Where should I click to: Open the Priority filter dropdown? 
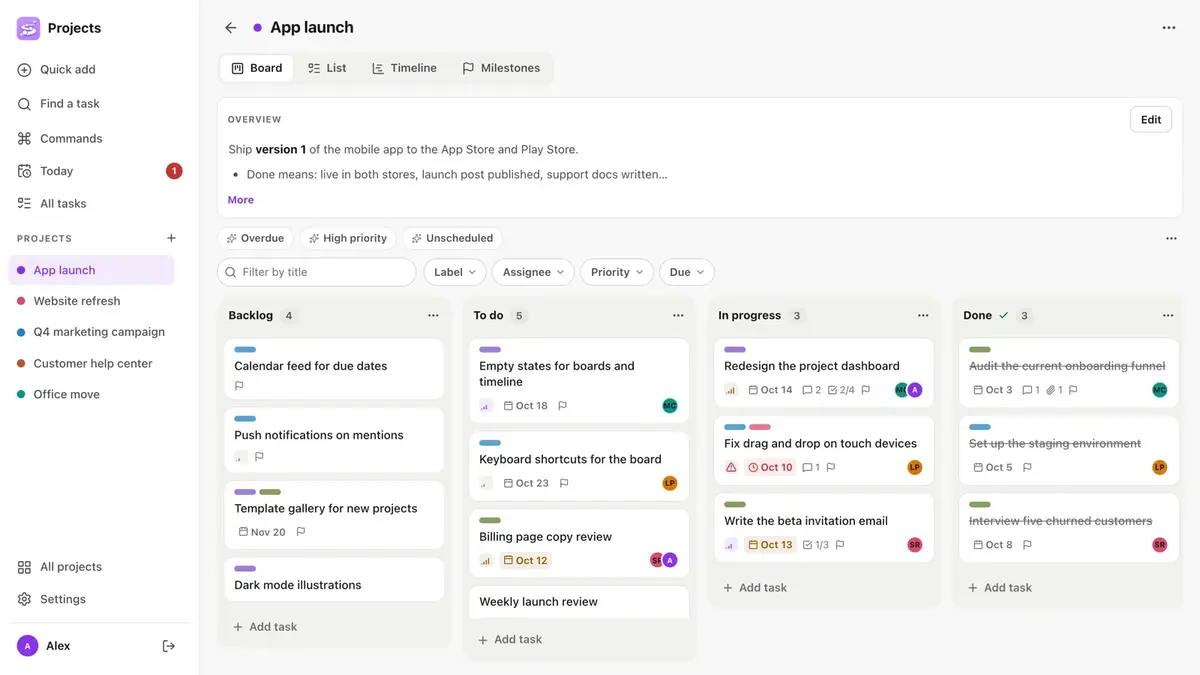click(617, 272)
